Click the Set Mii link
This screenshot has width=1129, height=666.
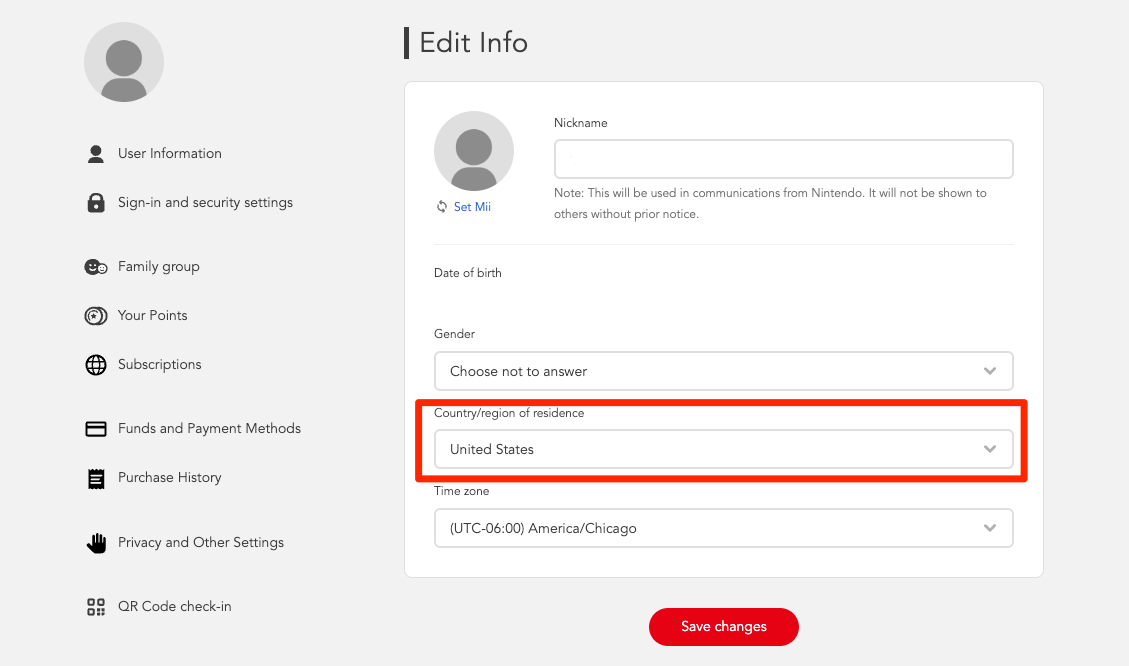point(472,207)
